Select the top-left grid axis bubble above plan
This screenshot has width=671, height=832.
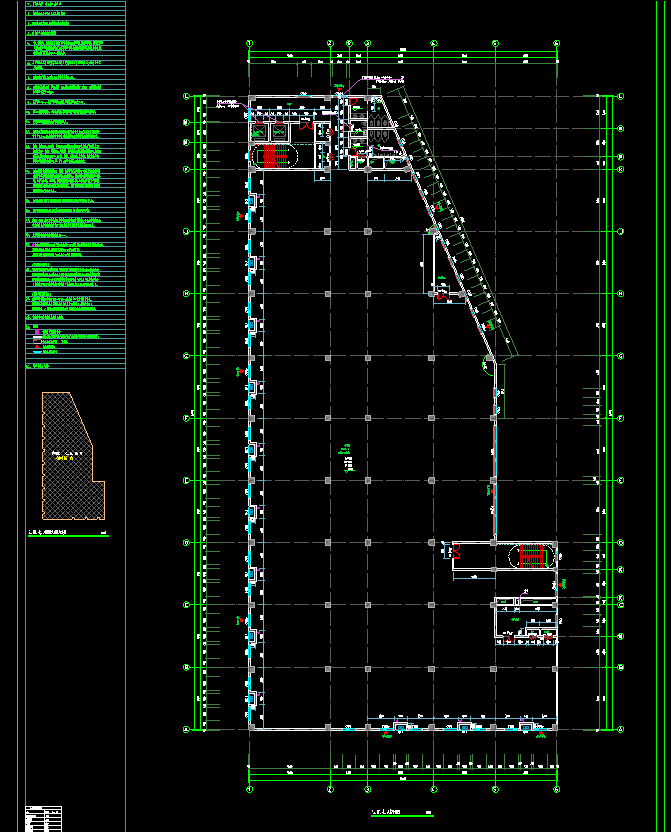tap(250, 44)
